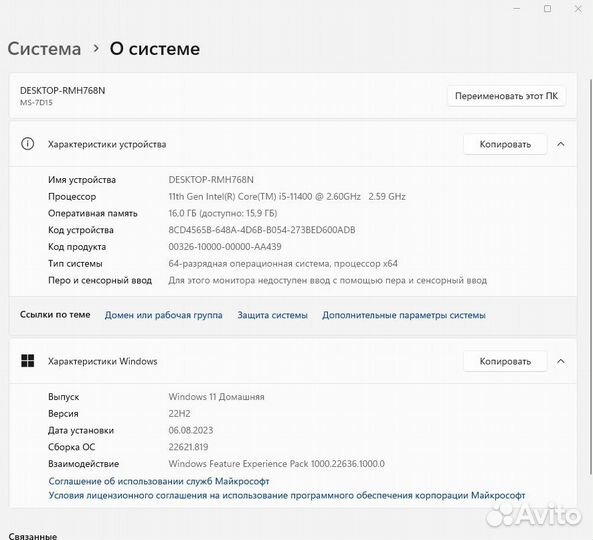593x540 pixels.
Task: Open Домен или рабочая группа link
Action: [x=163, y=315]
